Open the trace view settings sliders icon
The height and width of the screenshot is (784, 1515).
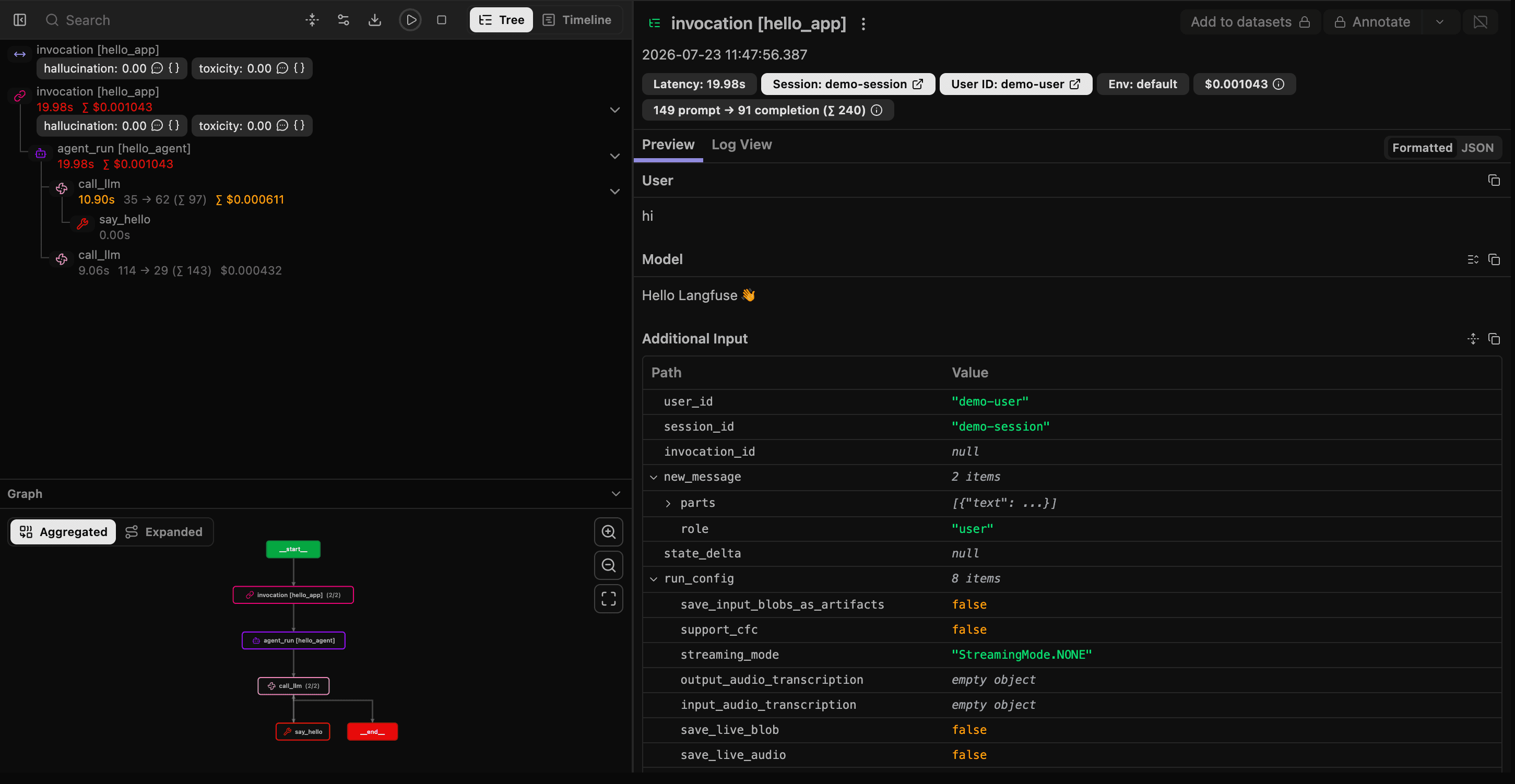344,20
